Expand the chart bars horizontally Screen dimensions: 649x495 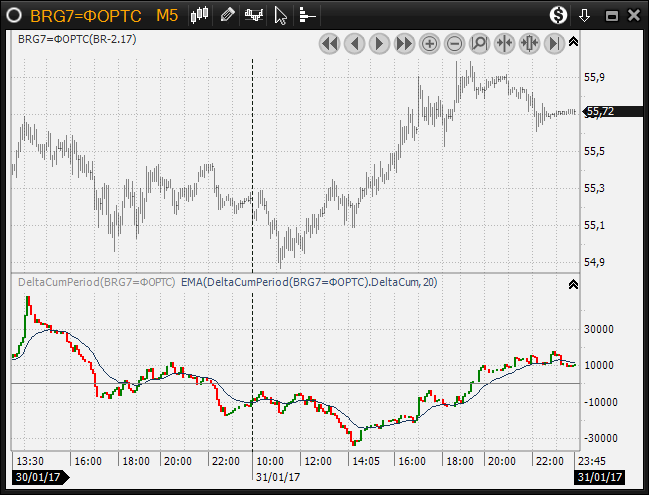point(529,43)
